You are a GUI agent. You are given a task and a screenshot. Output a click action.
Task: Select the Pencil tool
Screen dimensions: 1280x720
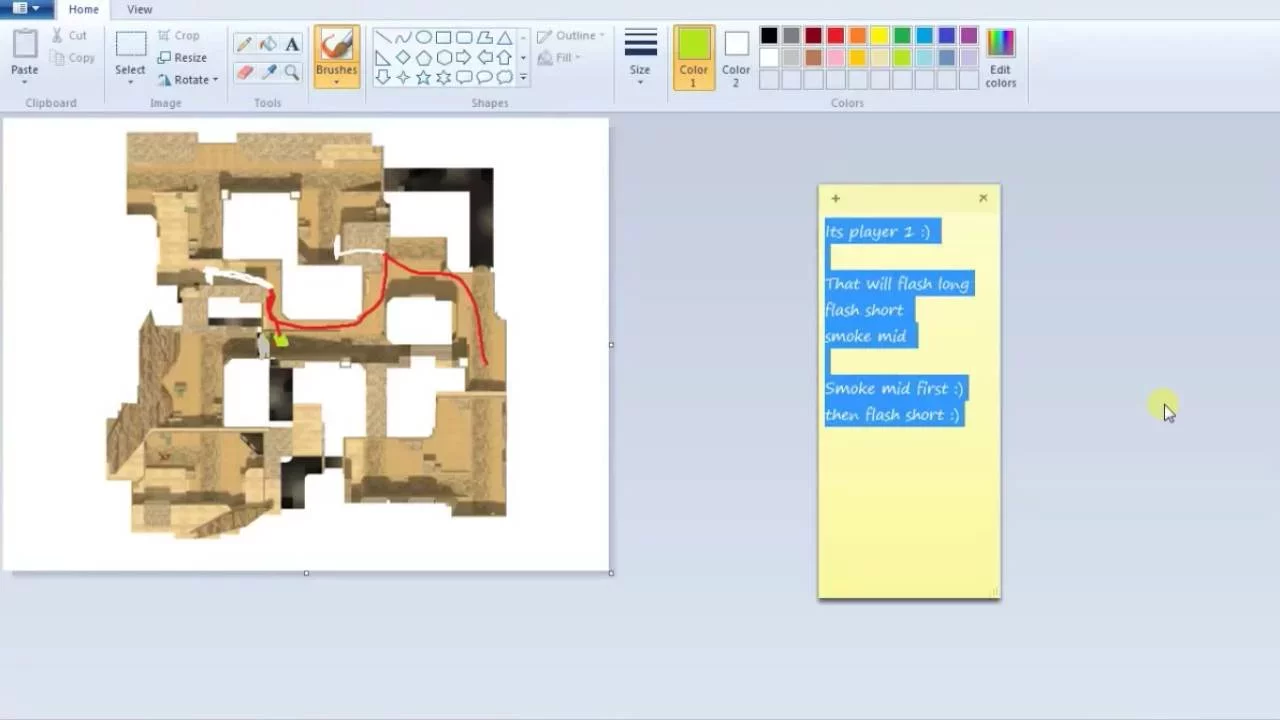(x=243, y=44)
